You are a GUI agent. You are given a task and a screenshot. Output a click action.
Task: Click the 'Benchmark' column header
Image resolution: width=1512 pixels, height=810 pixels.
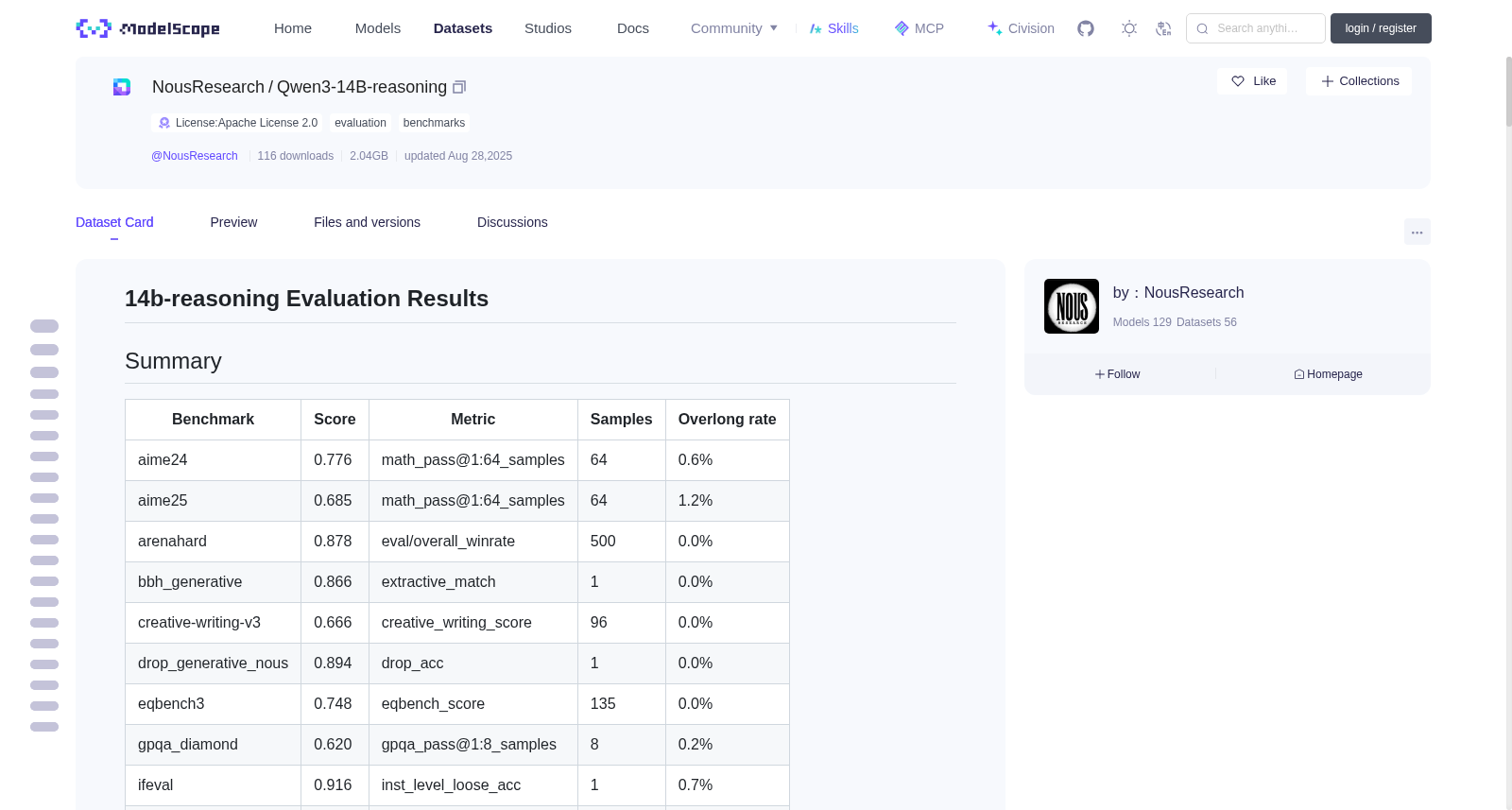click(213, 420)
